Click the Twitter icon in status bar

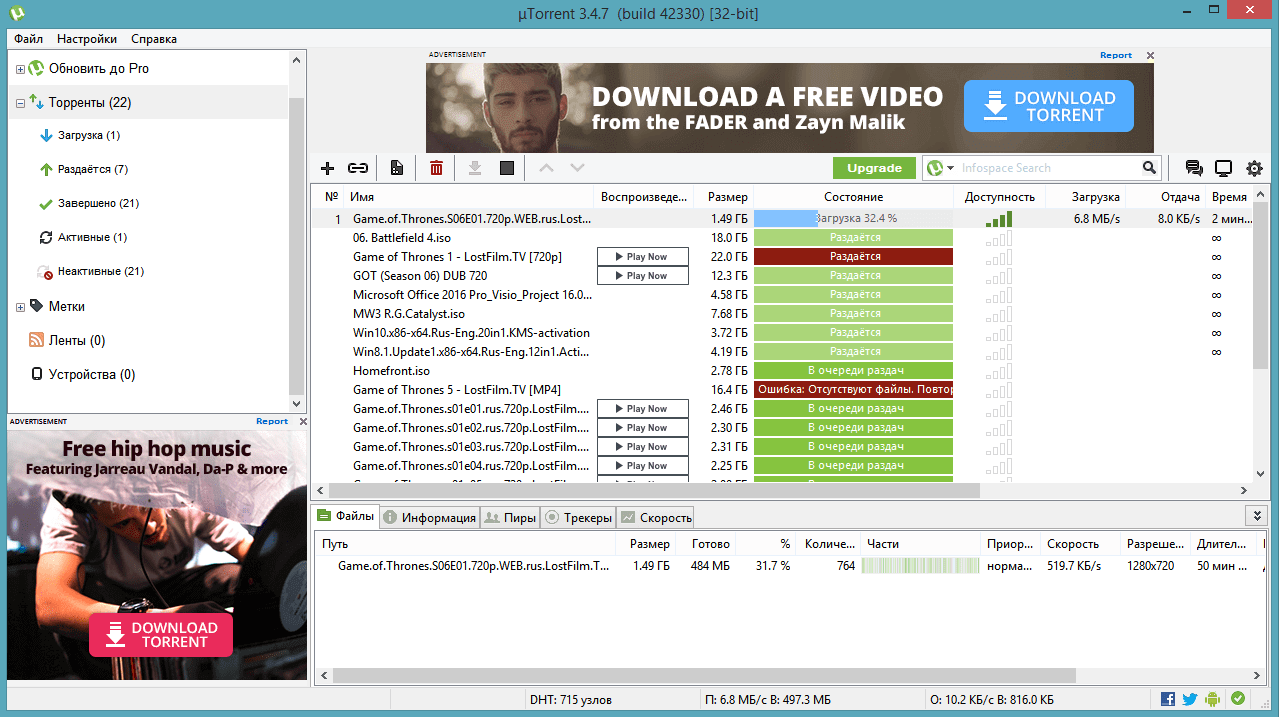coord(1190,699)
